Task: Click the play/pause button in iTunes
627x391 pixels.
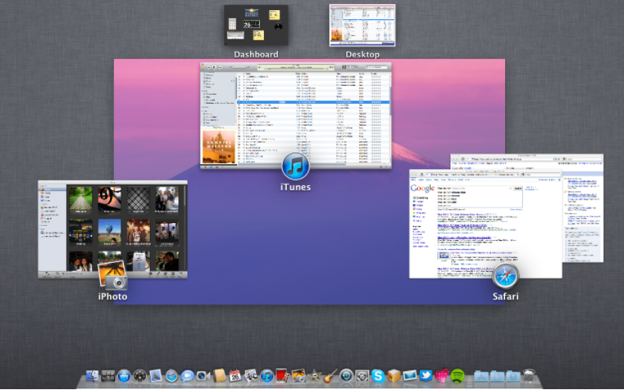Action: click(214, 67)
